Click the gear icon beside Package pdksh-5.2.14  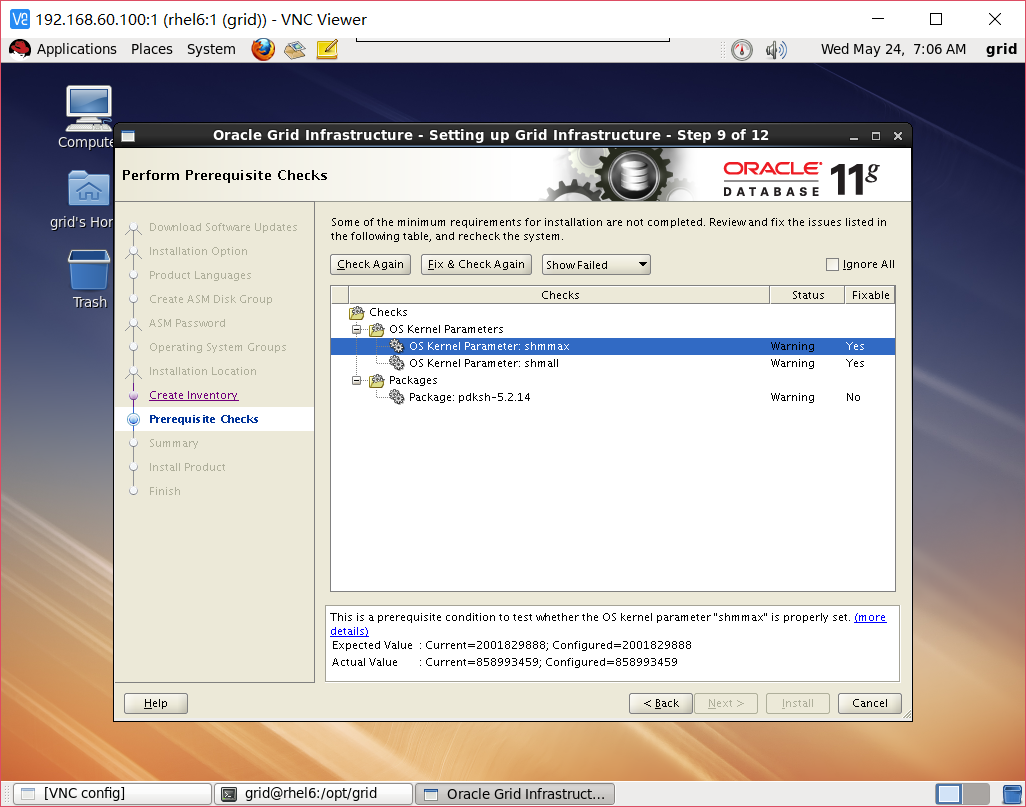(395, 397)
